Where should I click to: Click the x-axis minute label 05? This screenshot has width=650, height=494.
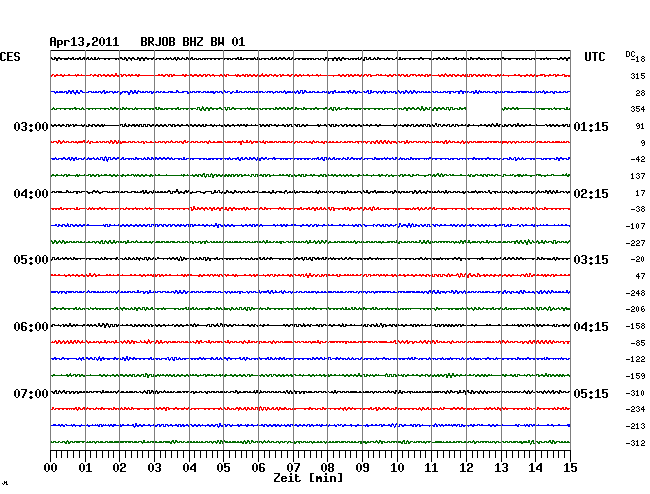223,468
